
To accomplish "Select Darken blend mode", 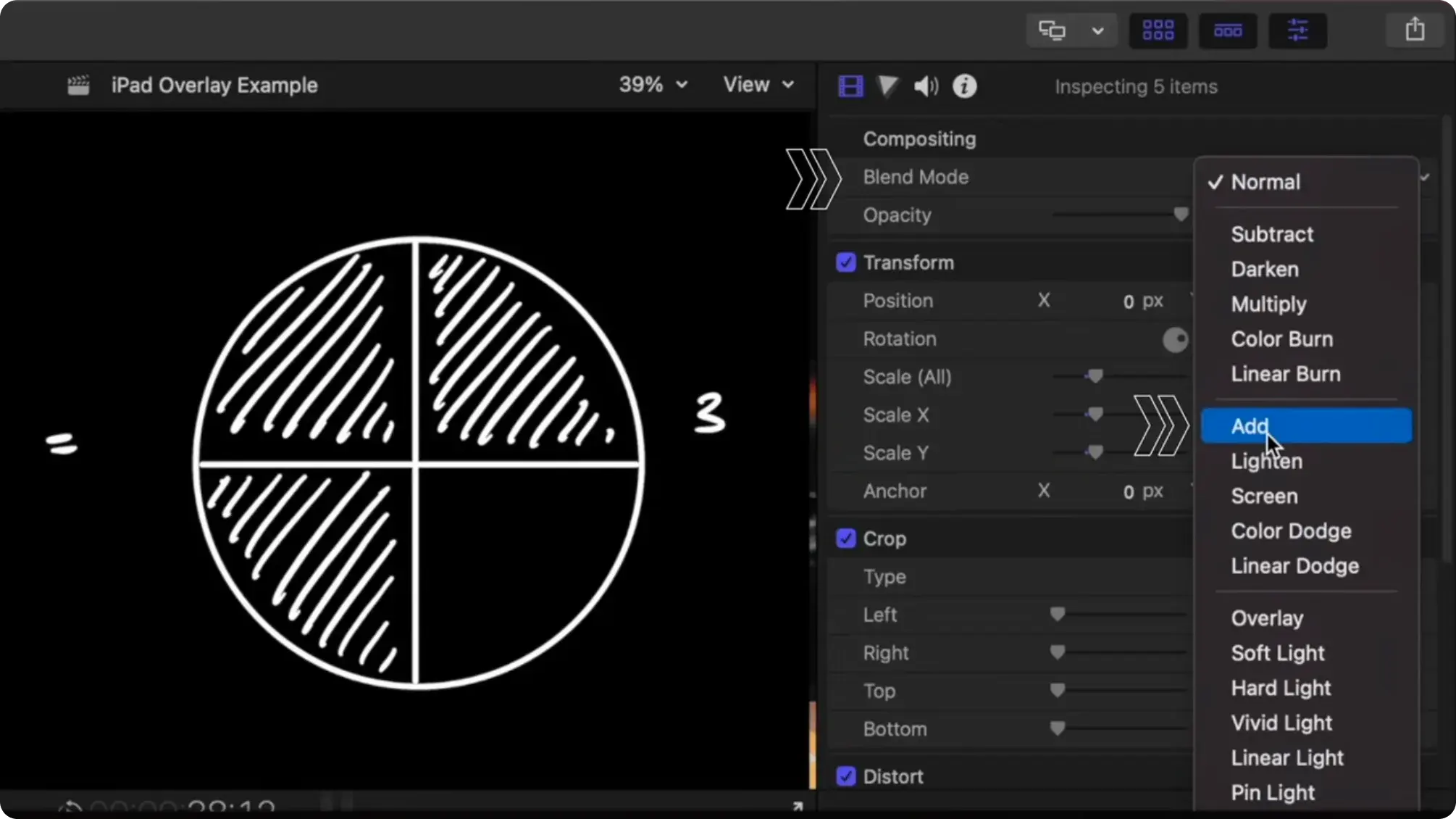I will pyautogui.click(x=1306, y=269).
